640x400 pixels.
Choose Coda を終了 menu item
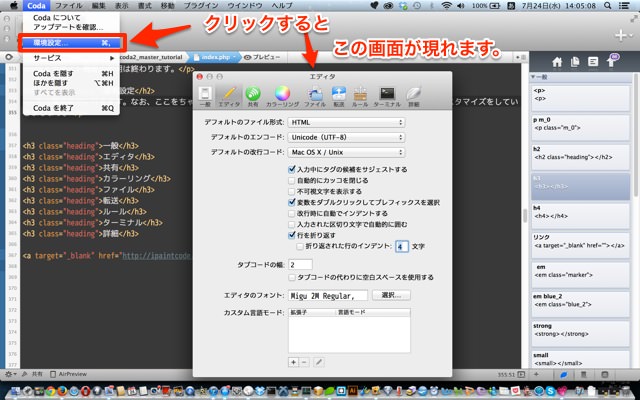(x=72, y=108)
